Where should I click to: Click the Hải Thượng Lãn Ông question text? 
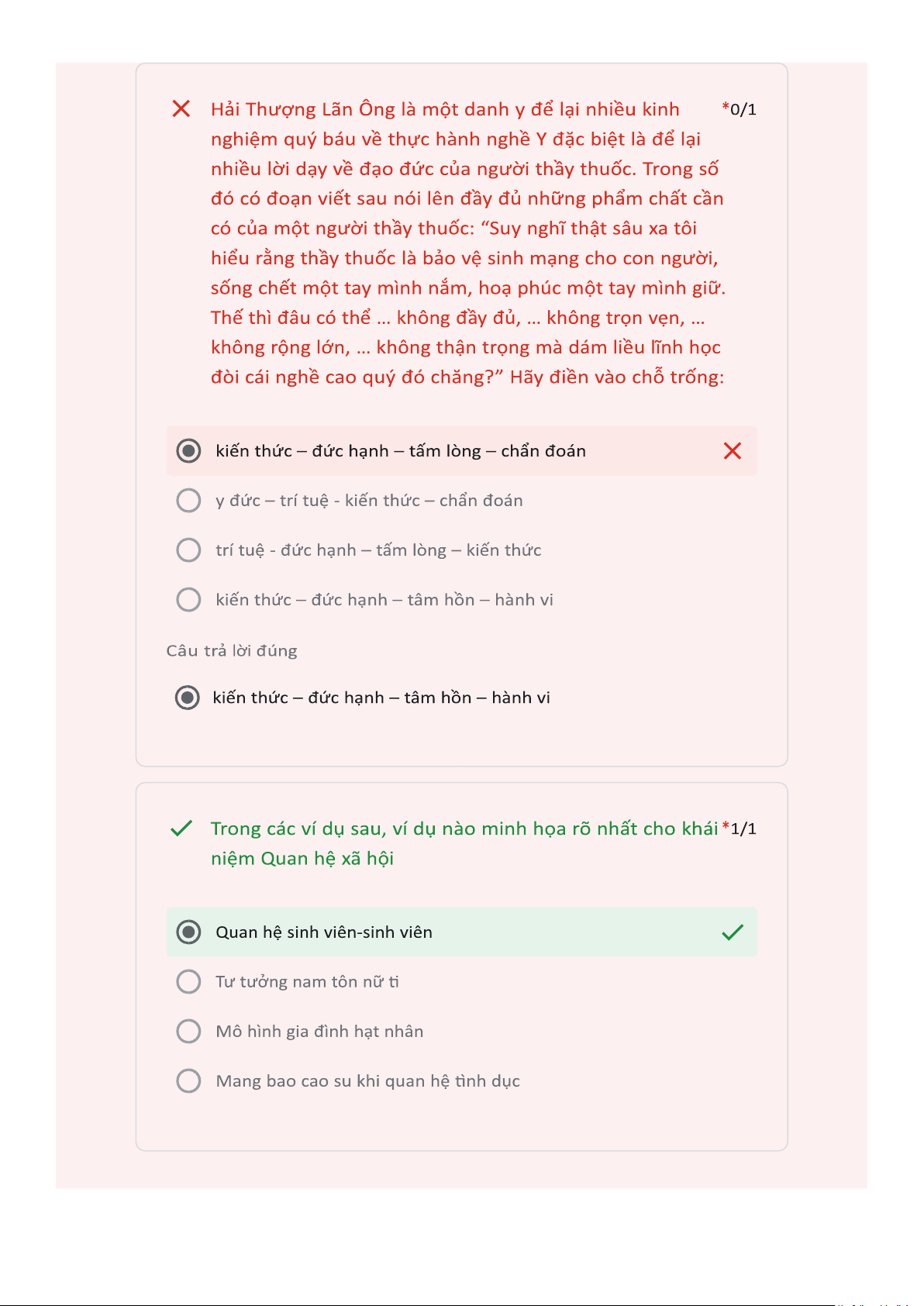465,243
